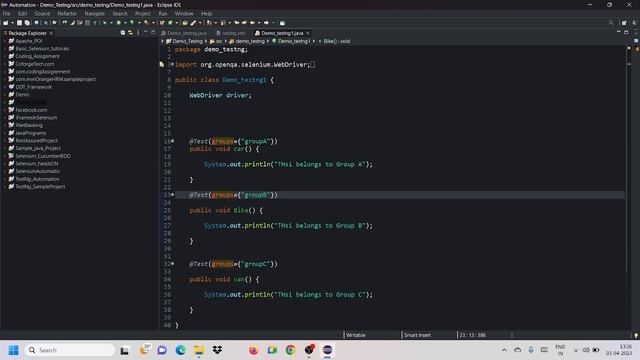Select Selenium_handsON project
Viewport: 640px width, 360px height.
pos(37,164)
